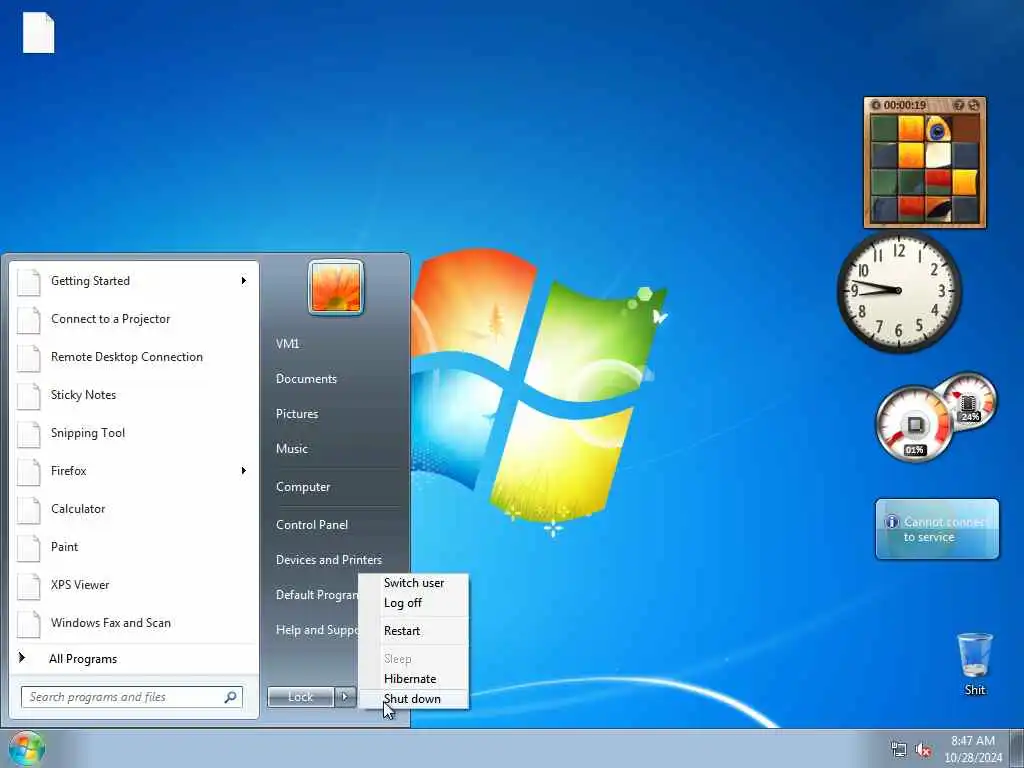Click the arrow button next to Lock
Screen dimensions: 1024x768
[345, 697]
